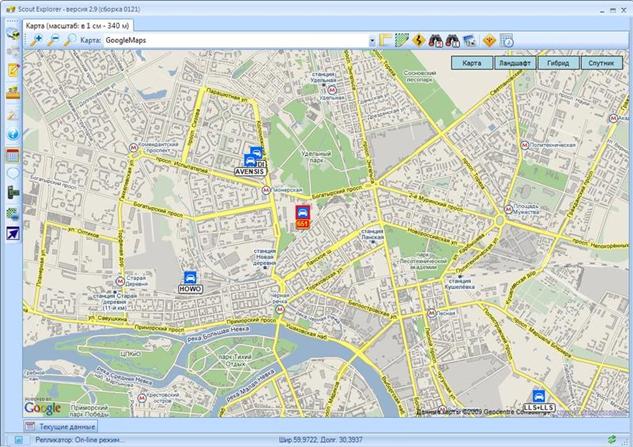Click the zoom in magnifier icon
The image size is (633, 447).
click(36, 40)
